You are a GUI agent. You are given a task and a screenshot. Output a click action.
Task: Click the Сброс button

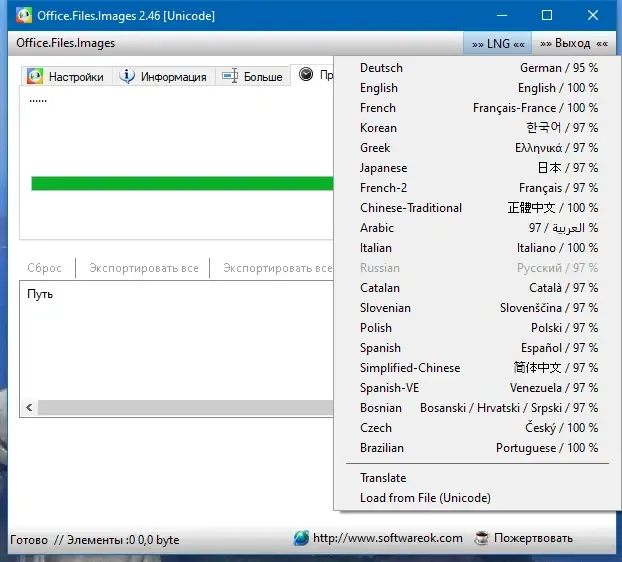pos(44,268)
